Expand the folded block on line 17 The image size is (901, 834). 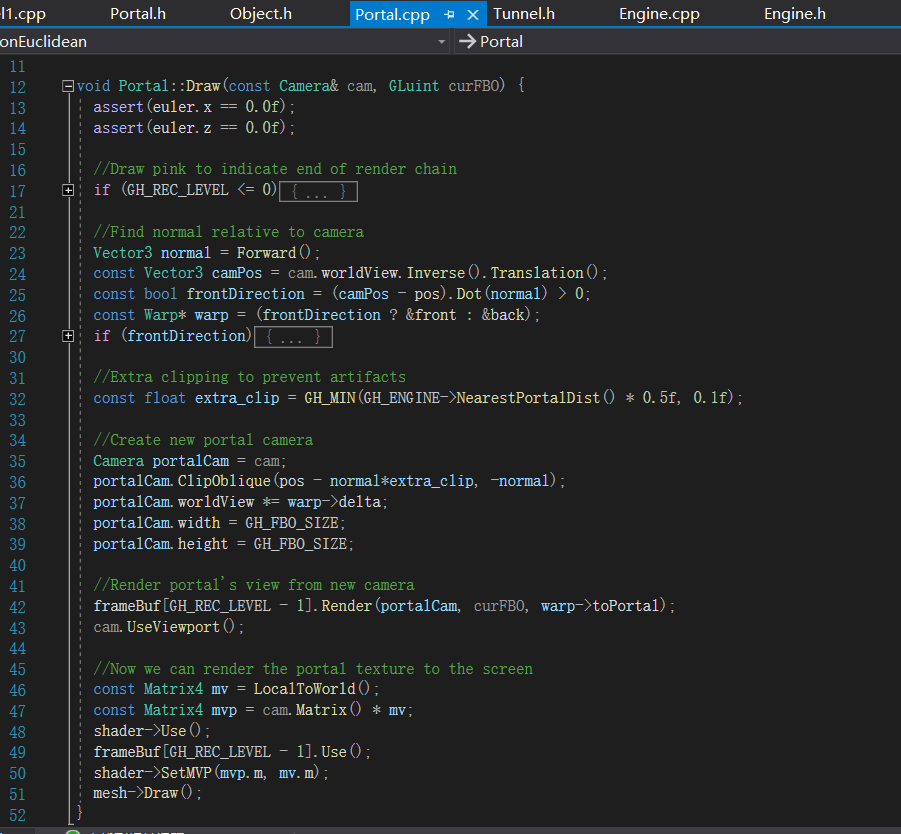[x=67, y=190]
